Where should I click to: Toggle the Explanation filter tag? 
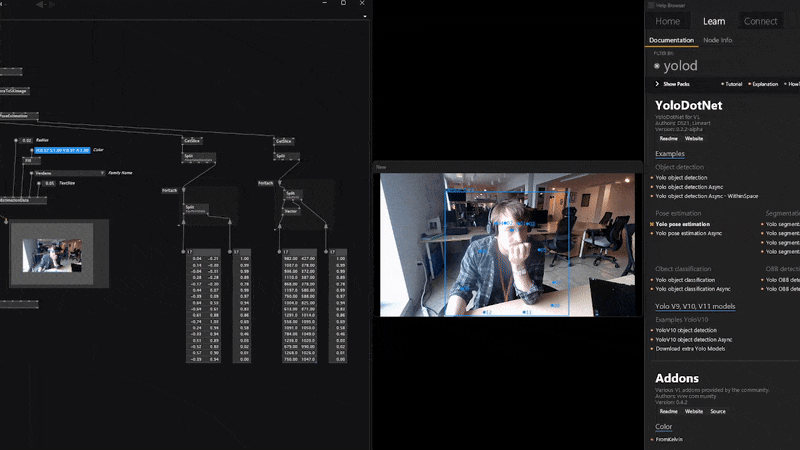pos(763,84)
